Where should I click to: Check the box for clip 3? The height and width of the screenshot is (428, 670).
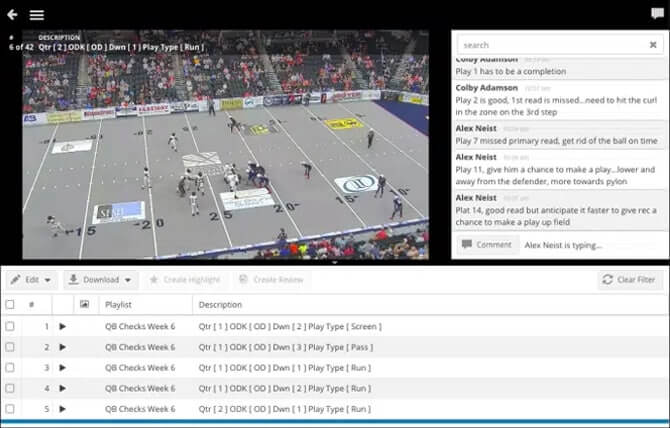tap(10, 368)
